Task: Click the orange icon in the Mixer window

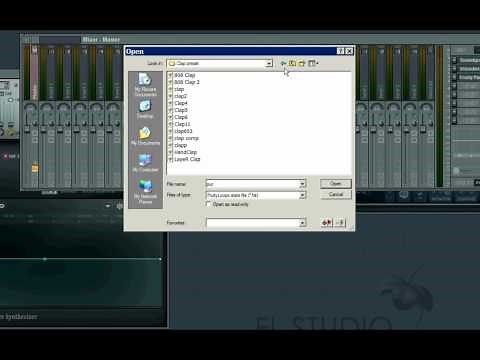Action: [35, 168]
